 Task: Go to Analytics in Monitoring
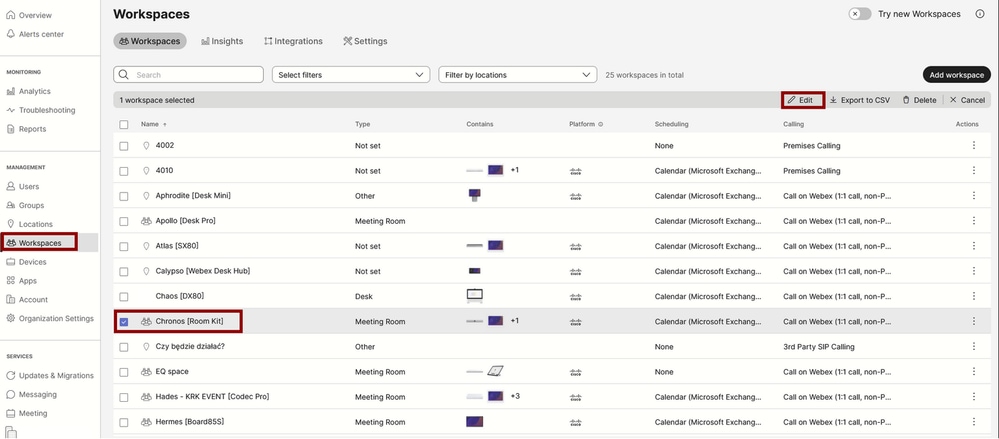(x=29, y=91)
